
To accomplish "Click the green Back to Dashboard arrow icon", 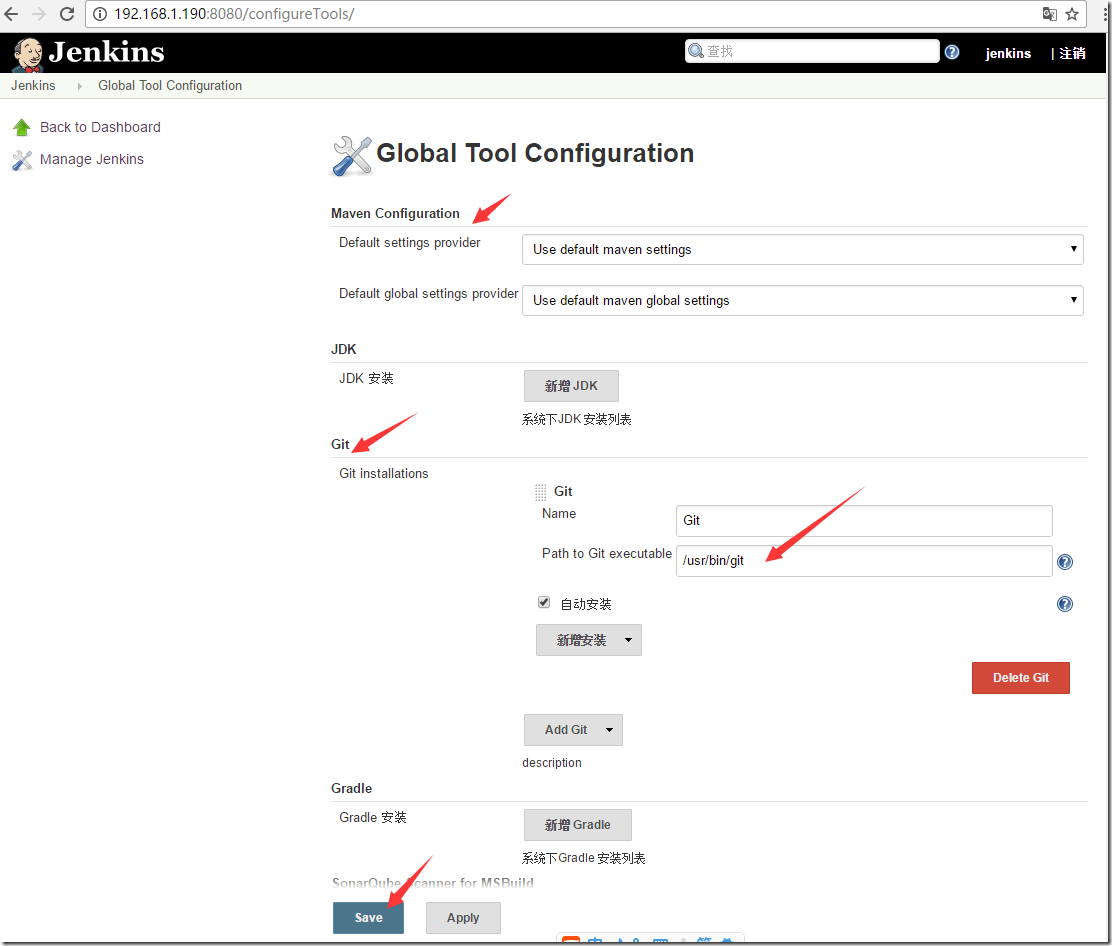I will coord(22,127).
